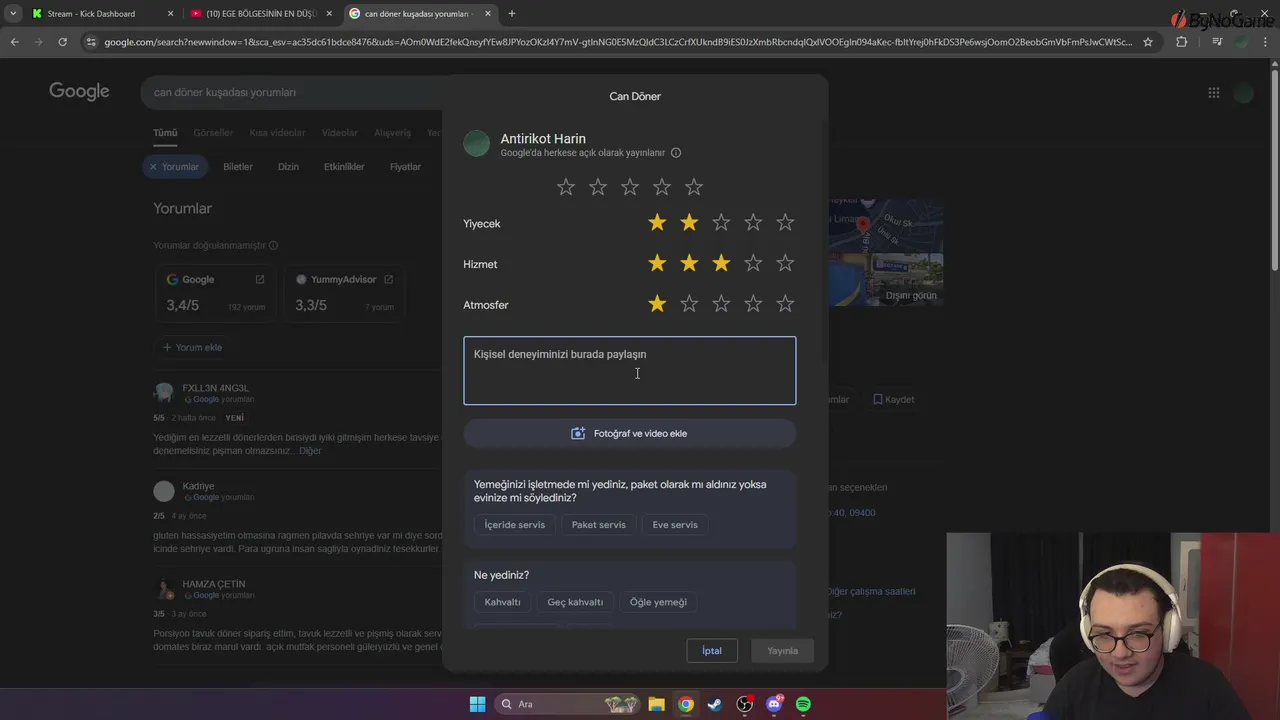Open Discord from the taskbar
The height and width of the screenshot is (720, 1280).
click(x=775, y=704)
